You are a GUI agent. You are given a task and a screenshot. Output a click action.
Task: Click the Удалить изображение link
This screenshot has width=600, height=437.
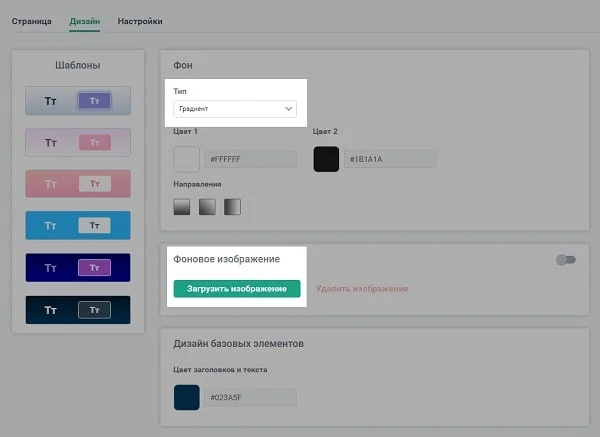(362, 288)
